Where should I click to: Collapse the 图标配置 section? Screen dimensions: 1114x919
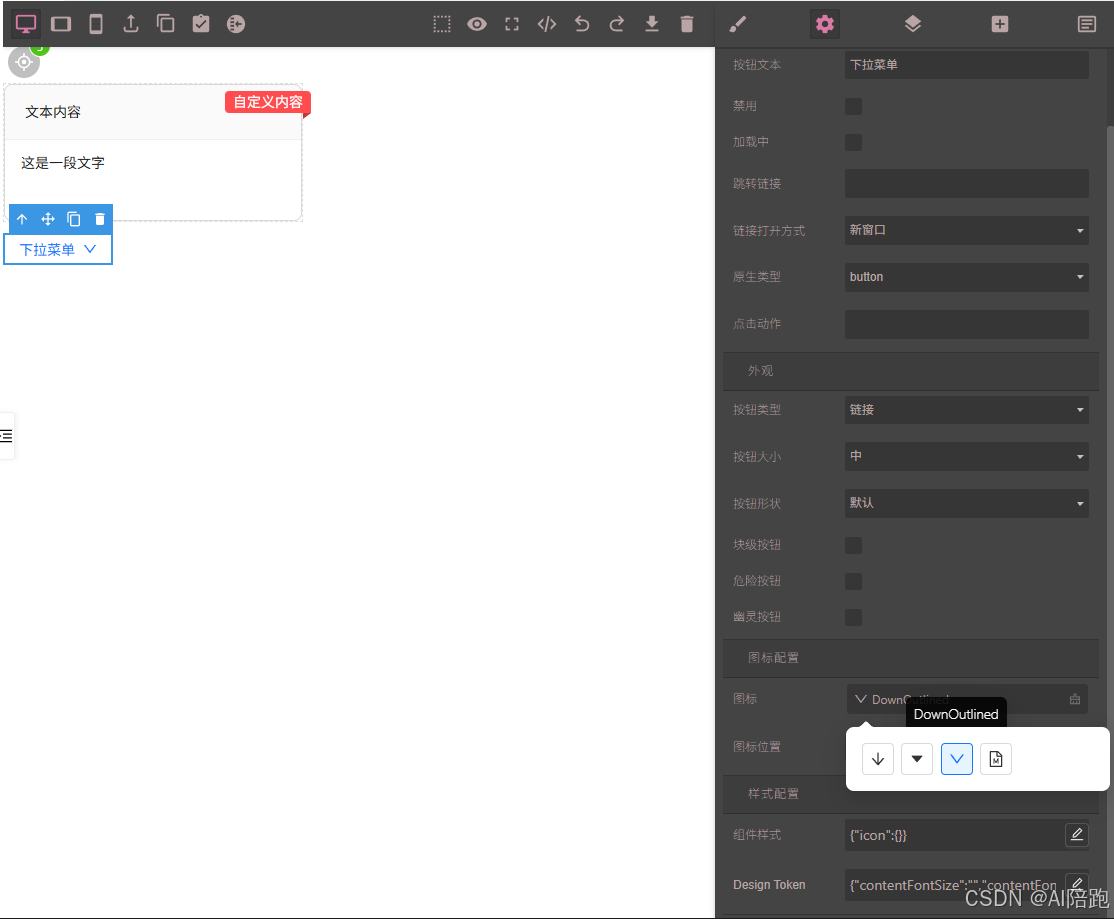coord(911,658)
